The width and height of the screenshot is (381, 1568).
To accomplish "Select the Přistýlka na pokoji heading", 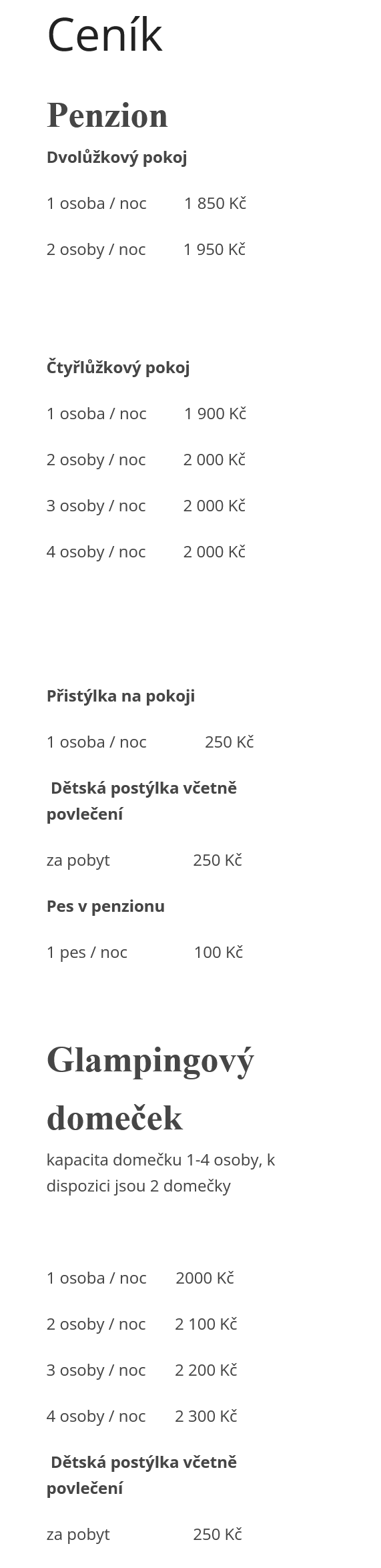I will [121, 696].
